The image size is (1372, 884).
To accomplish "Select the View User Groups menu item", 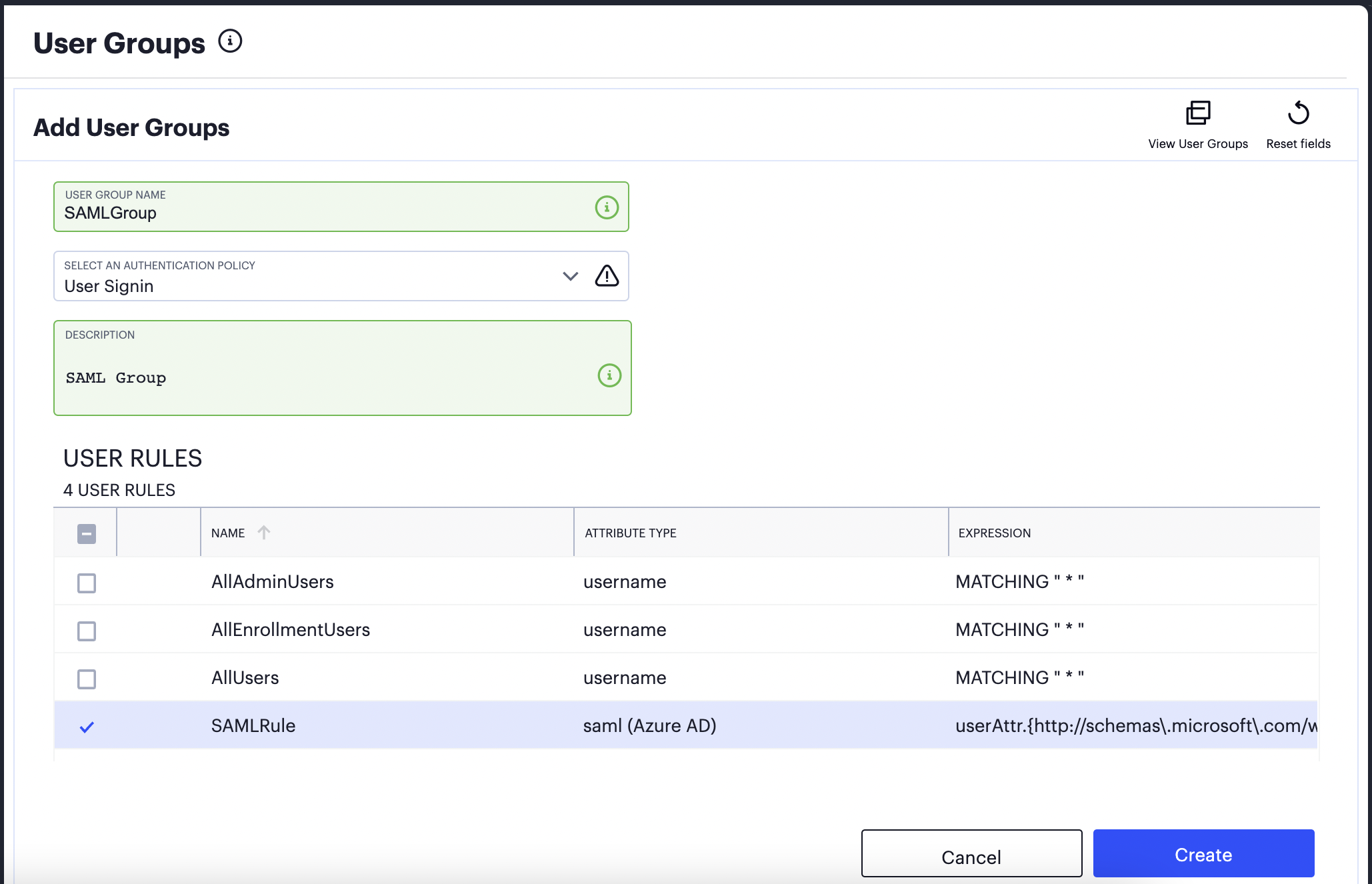I will pos(1197,124).
